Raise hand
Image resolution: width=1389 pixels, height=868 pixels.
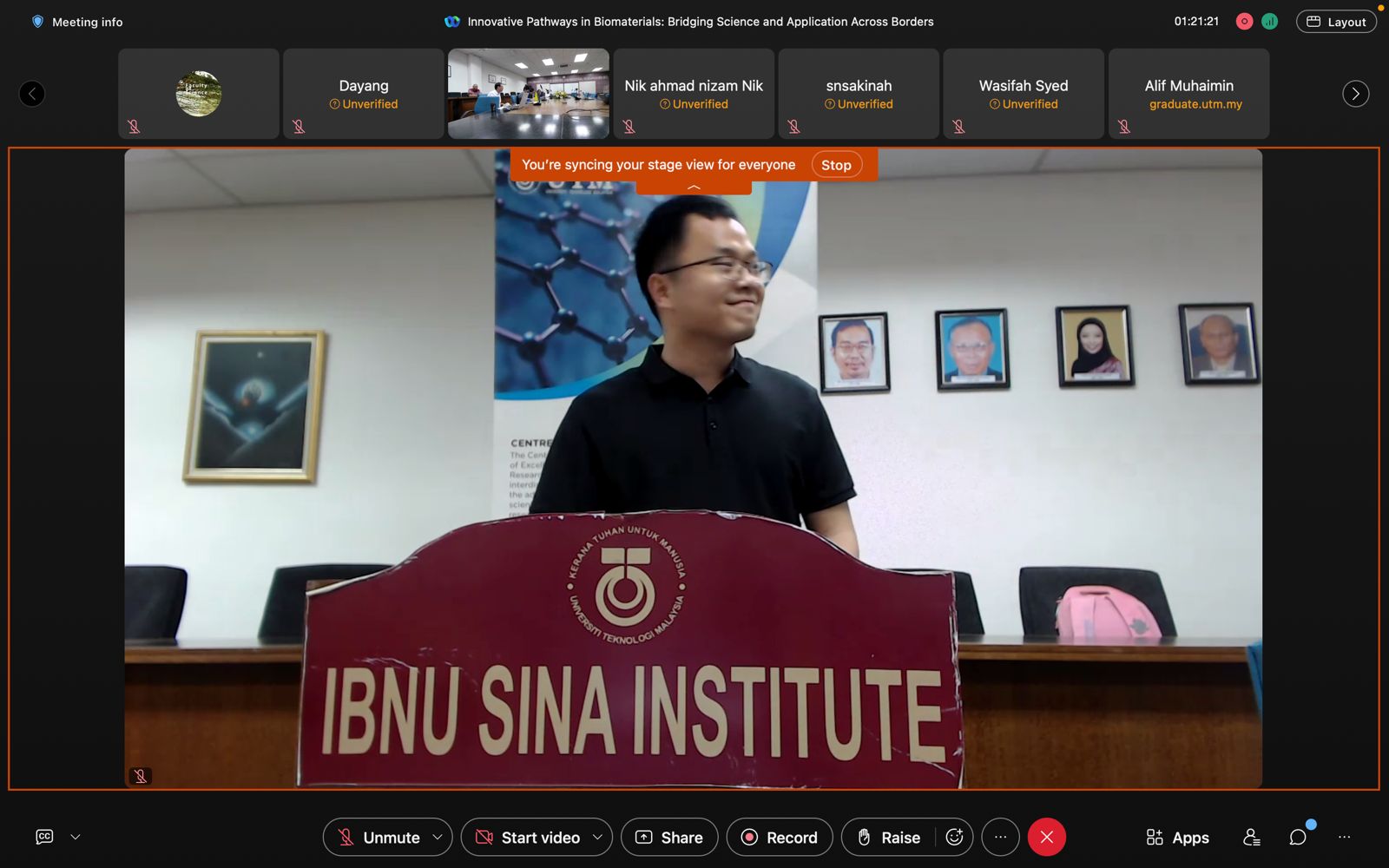click(x=889, y=838)
